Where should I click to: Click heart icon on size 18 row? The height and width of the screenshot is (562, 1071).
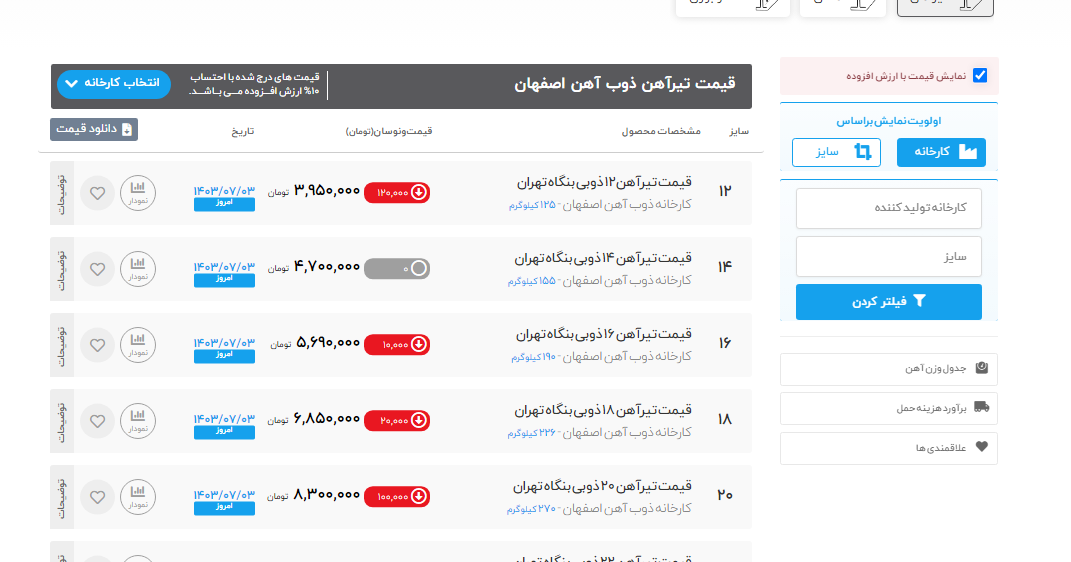pos(97,421)
